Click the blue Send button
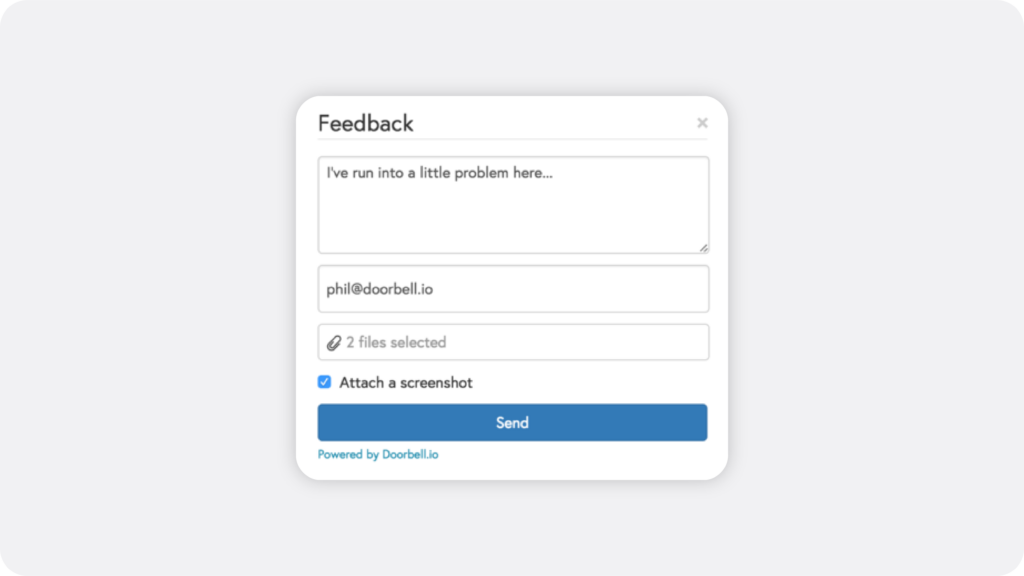 pos(512,423)
